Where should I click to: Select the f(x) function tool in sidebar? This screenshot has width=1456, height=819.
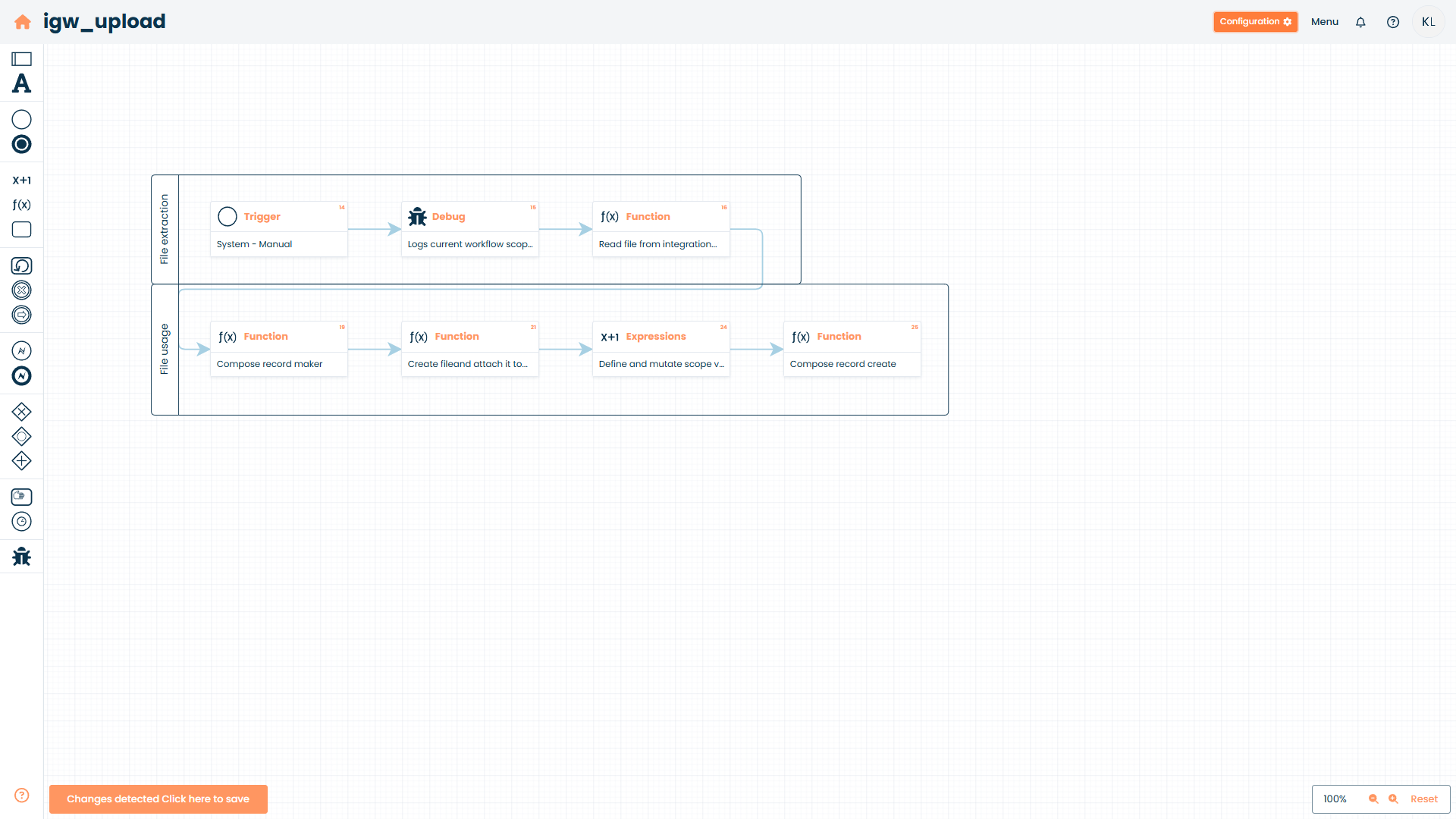click(21, 205)
